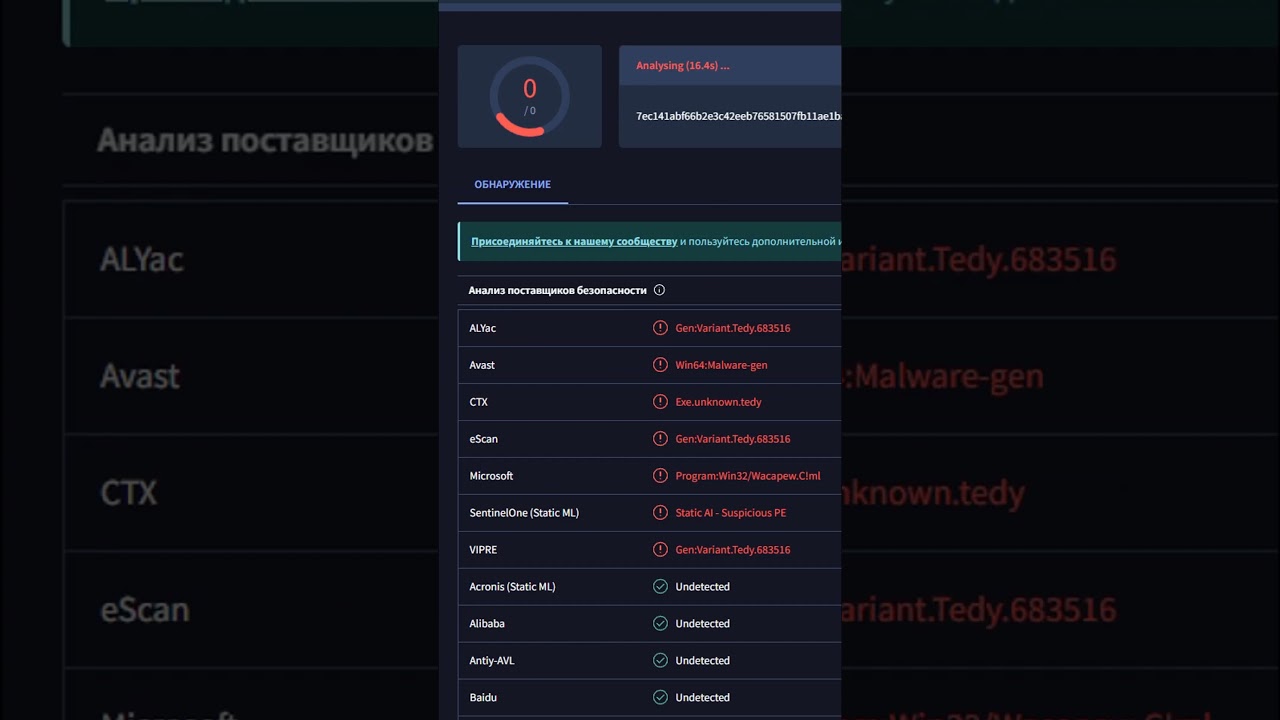Click the 'Анализ поставщиков безопасности' heading

click(x=558, y=290)
